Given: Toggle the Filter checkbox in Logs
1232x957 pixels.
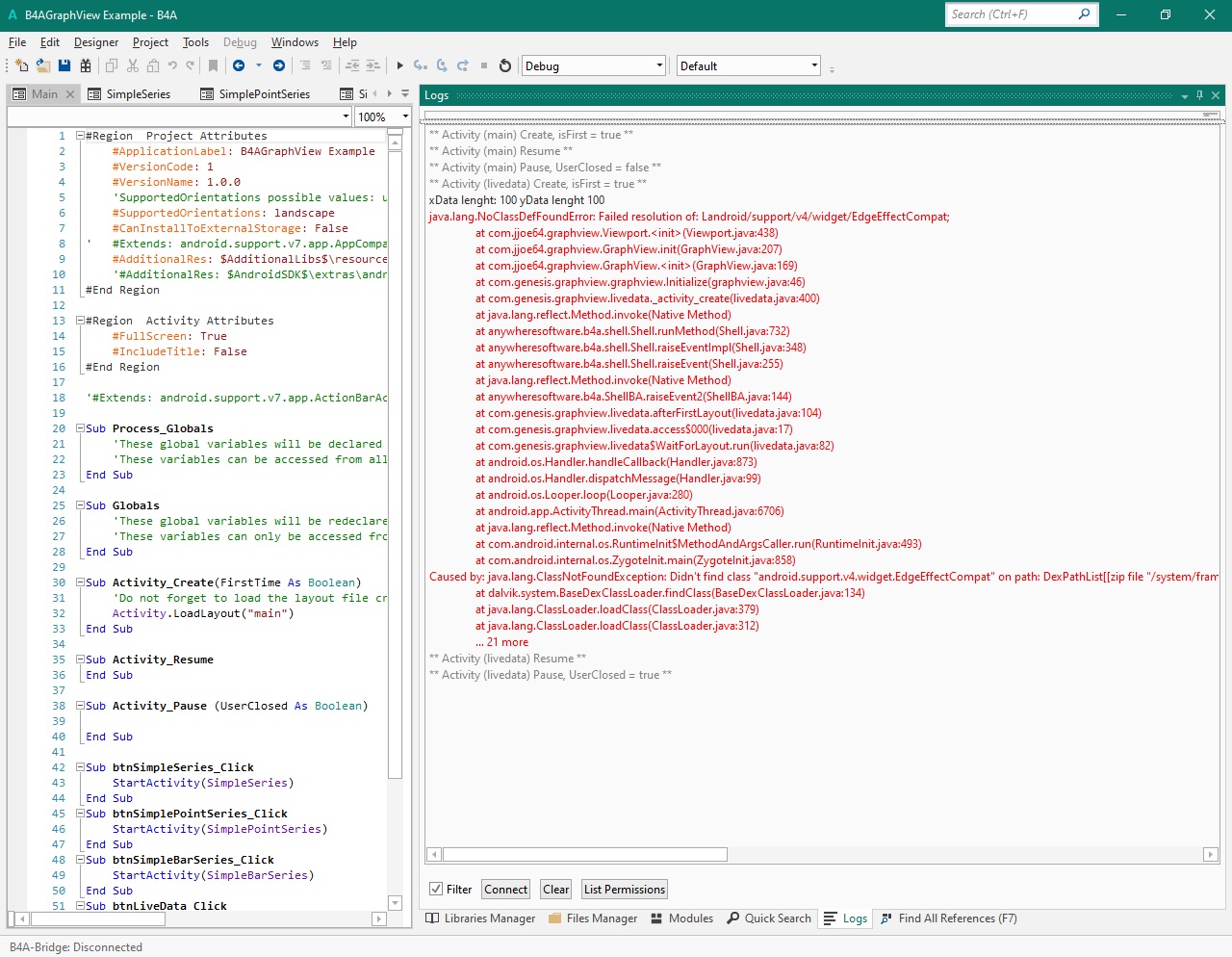Looking at the screenshot, I should [436, 890].
